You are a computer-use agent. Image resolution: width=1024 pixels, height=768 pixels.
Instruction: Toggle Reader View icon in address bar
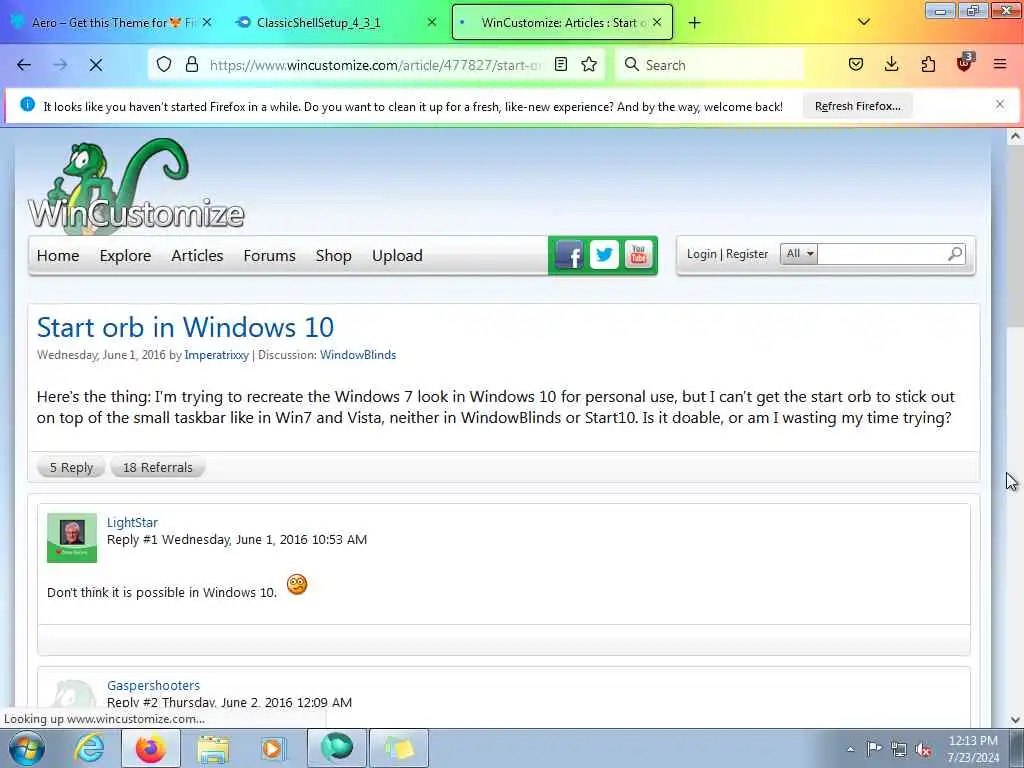pyautogui.click(x=560, y=65)
